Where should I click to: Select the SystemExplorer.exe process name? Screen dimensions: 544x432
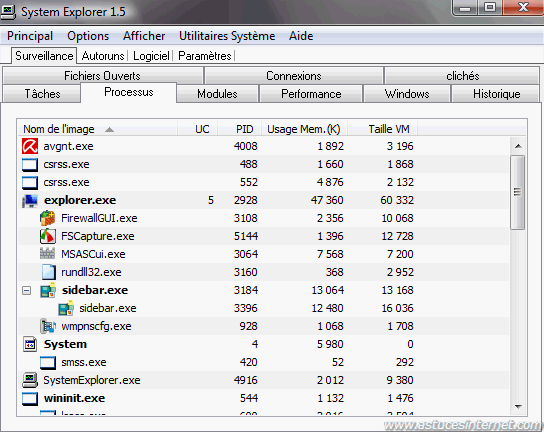(92, 380)
